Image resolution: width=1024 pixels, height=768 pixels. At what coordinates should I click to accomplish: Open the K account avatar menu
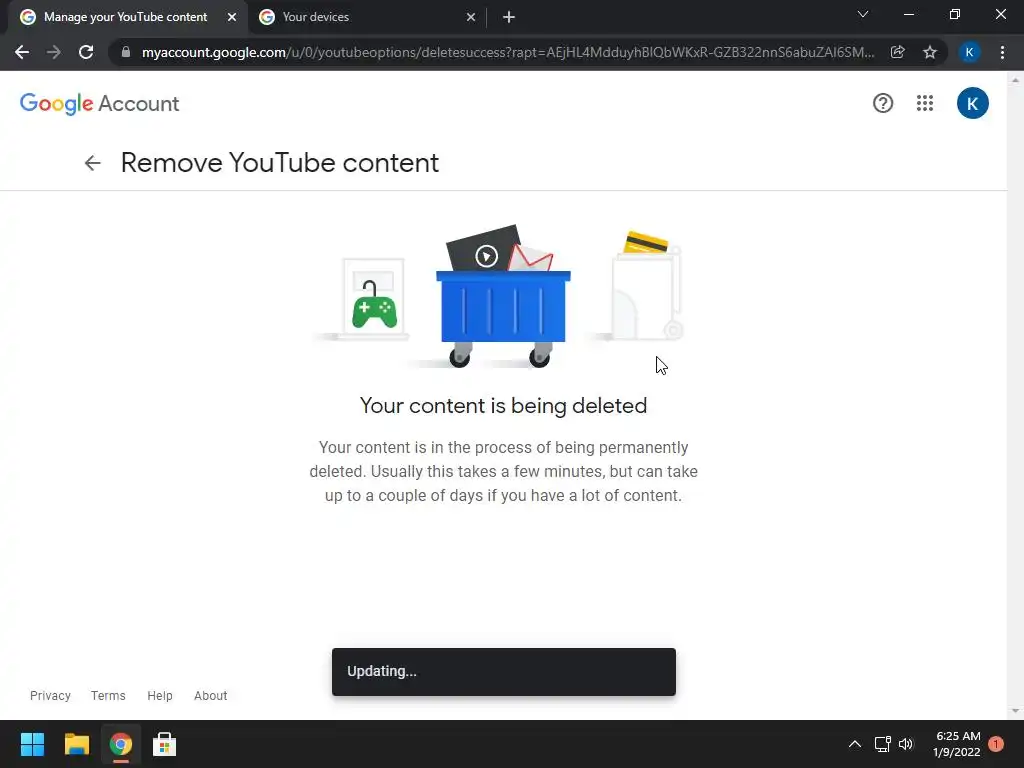[972, 103]
